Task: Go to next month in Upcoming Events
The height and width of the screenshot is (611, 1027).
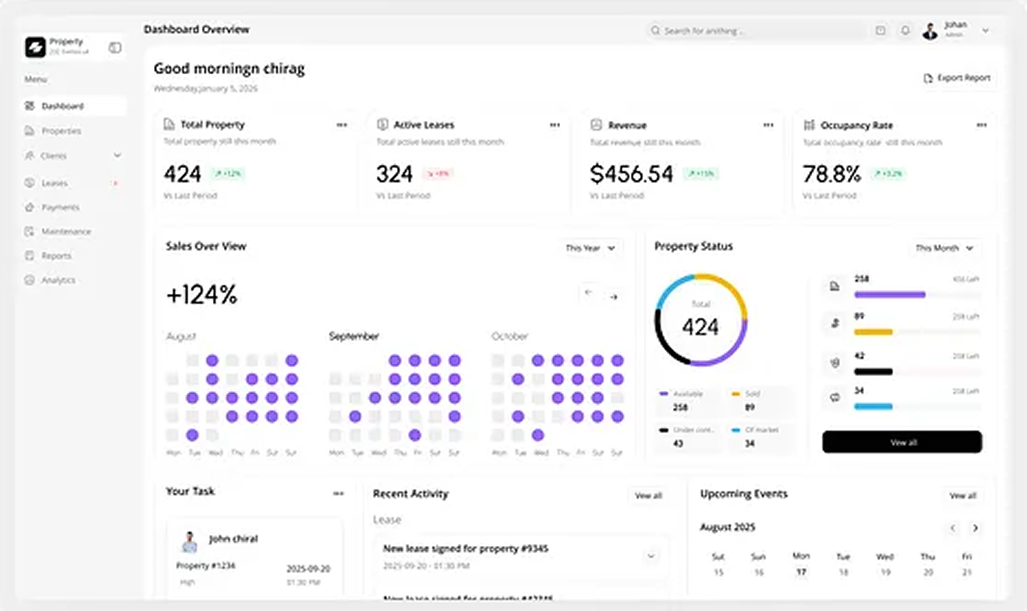Action: click(975, 528)
